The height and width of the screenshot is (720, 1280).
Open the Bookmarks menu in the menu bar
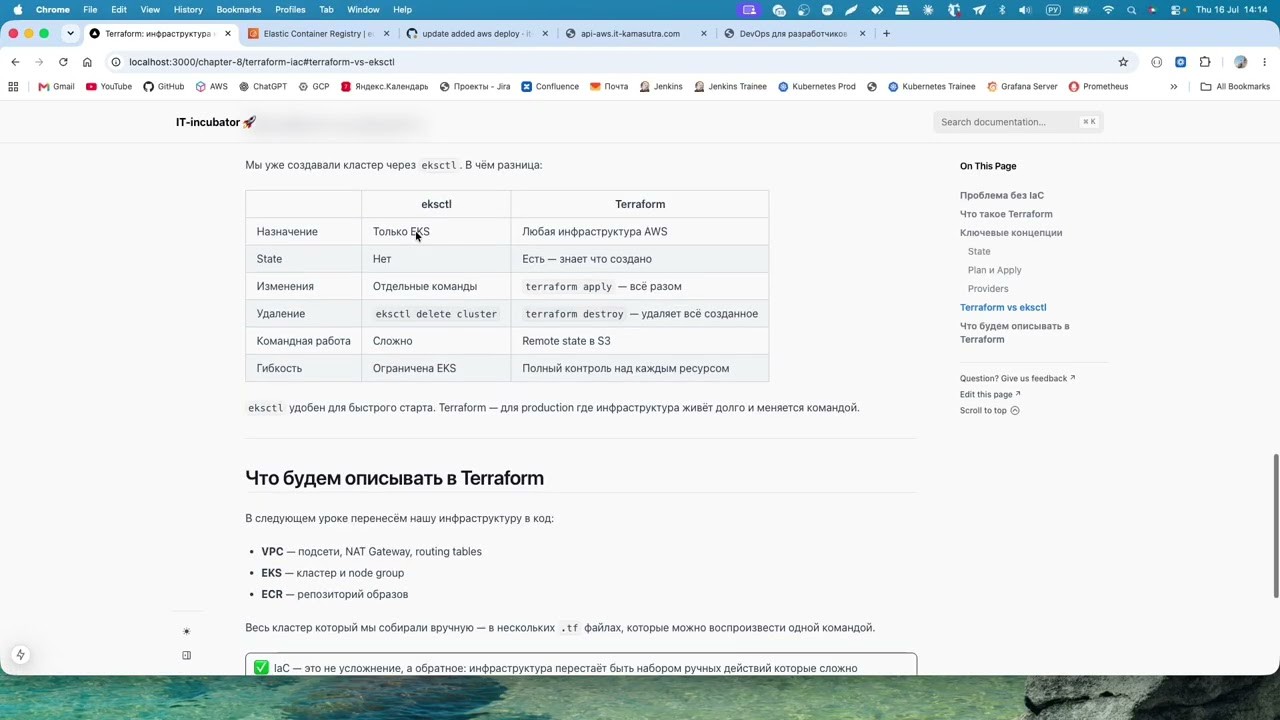pyautogui.click(x=239, y=10)
